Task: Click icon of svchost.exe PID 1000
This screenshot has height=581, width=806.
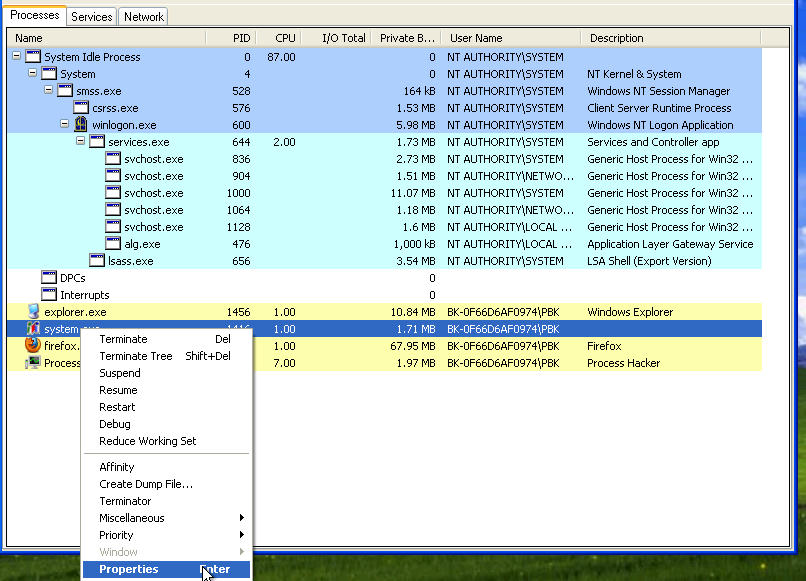Action: click(113, 192)
